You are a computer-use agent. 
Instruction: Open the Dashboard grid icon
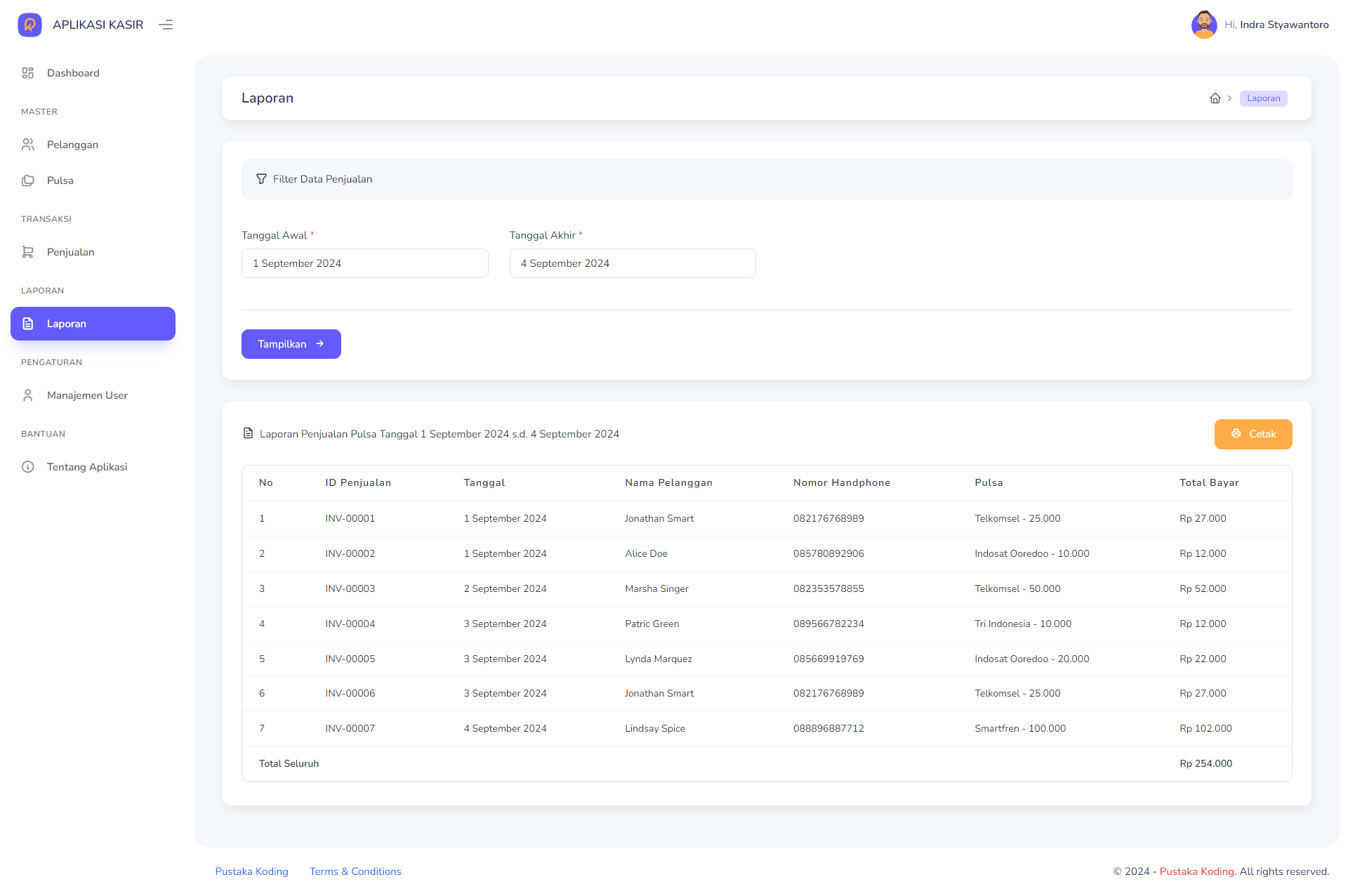pyautogui.click(x=28, y=72)
